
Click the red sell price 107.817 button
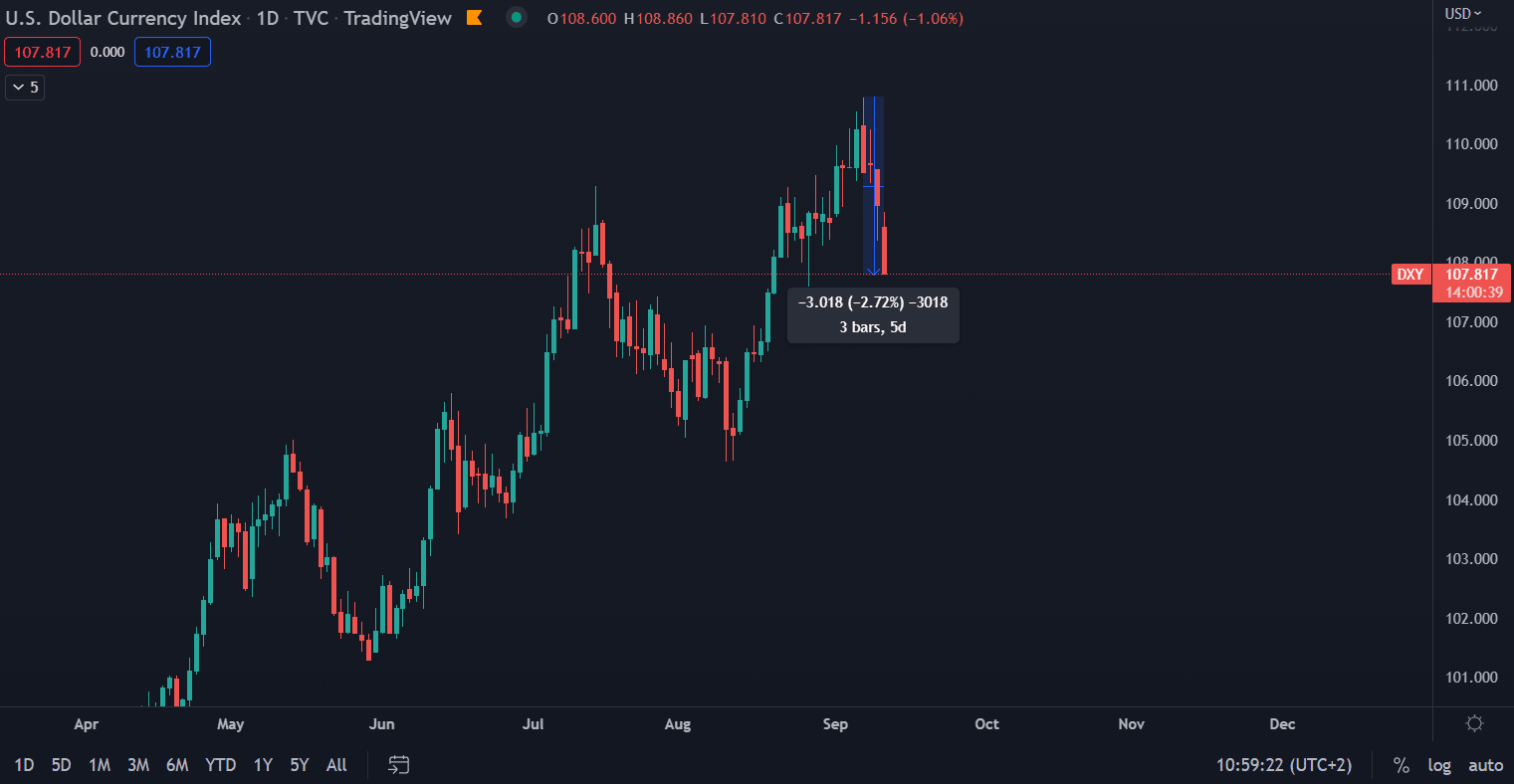42,52
